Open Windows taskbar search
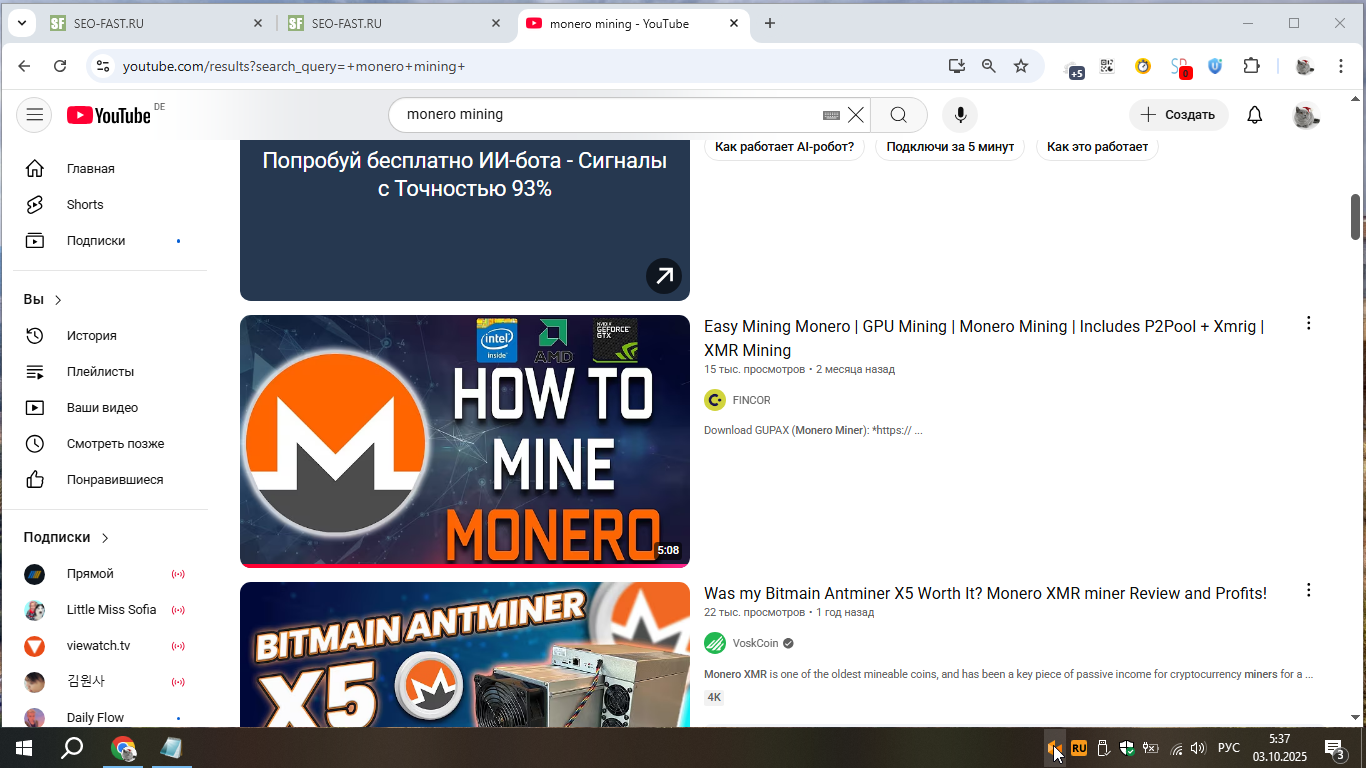This screenshot has height=768, width=1366. [72, 748]
